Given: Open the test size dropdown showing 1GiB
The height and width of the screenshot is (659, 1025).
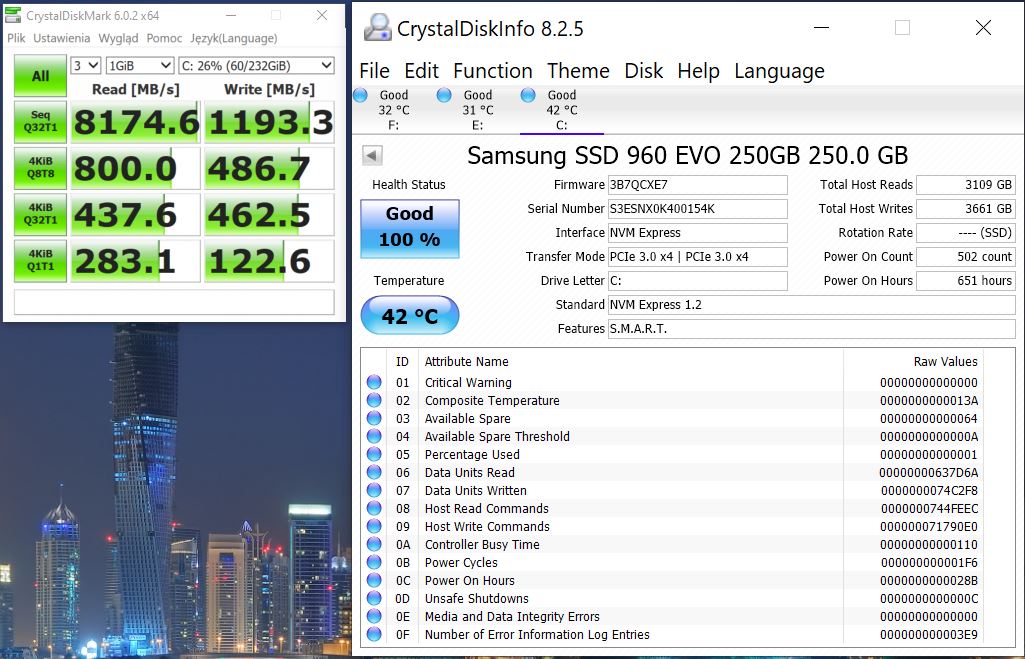Looking at the screenshot, I should tap(140, 65).
